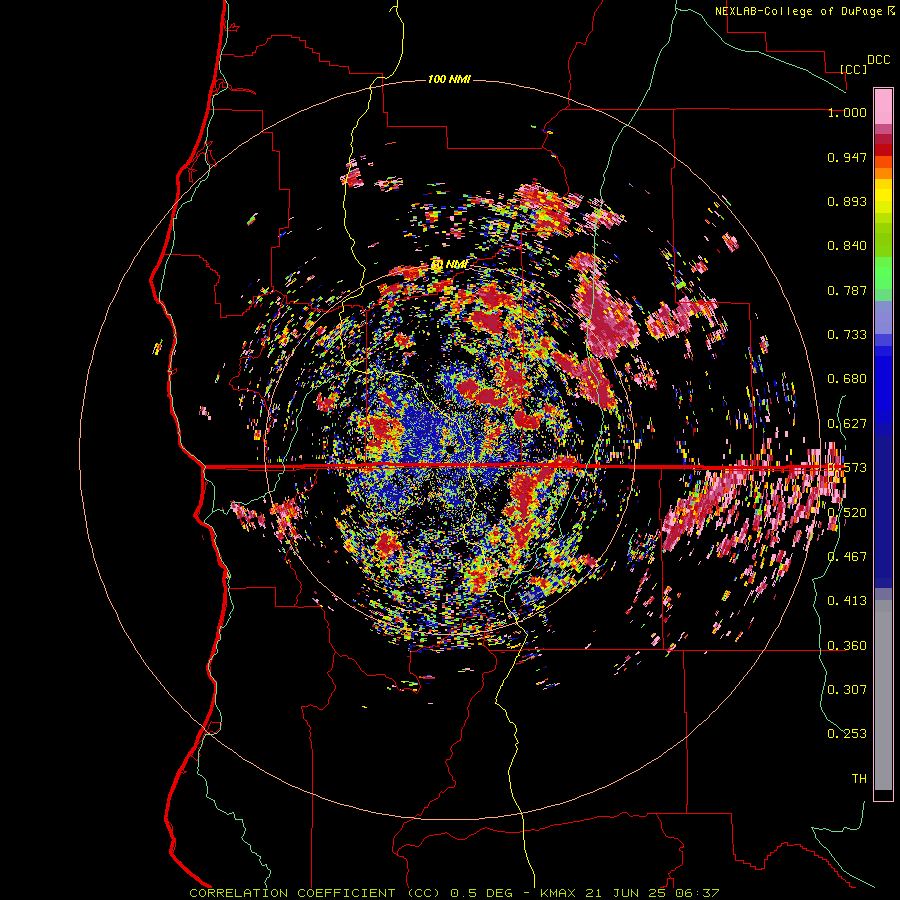The image size is (900, 900).
Task: Pick the light pink top color bar segment
Action: pyautogui.click(x=883, y=106)
